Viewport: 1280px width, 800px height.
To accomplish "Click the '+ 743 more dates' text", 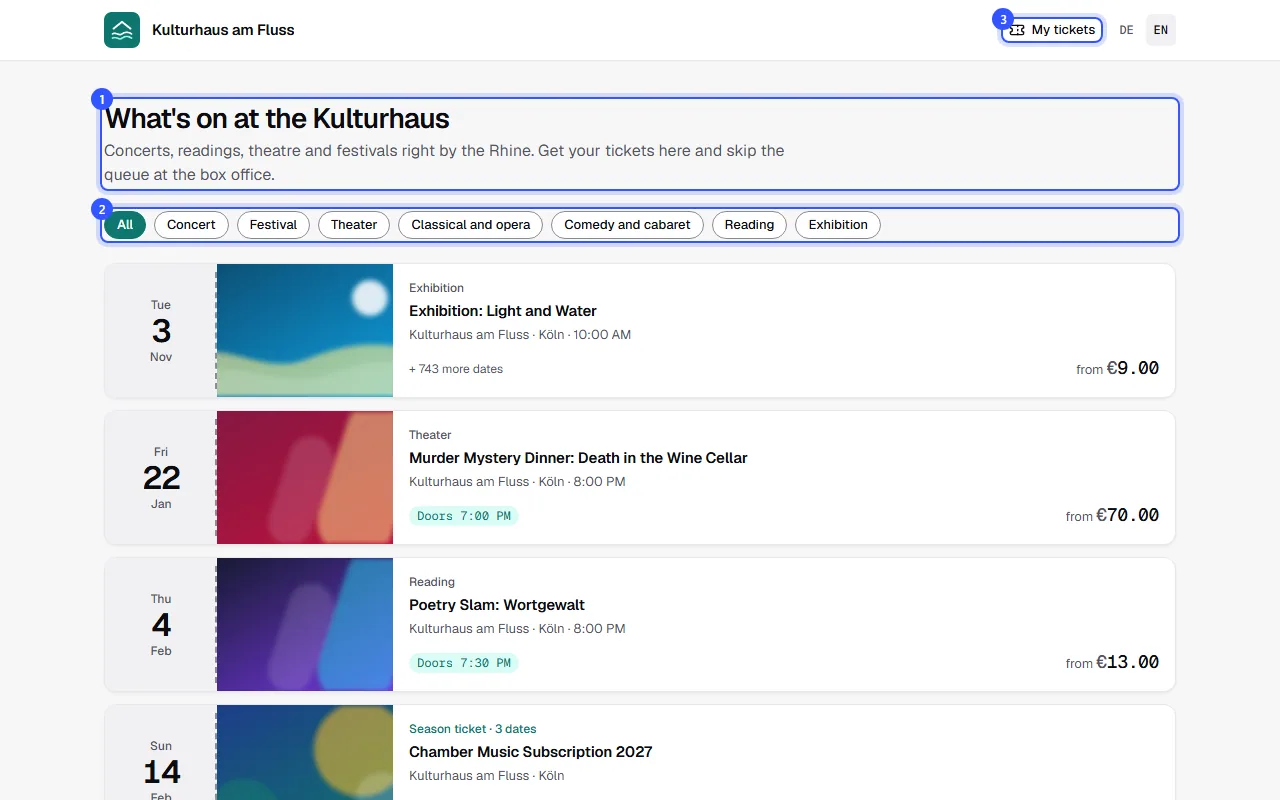I will (x=456, y=369).
